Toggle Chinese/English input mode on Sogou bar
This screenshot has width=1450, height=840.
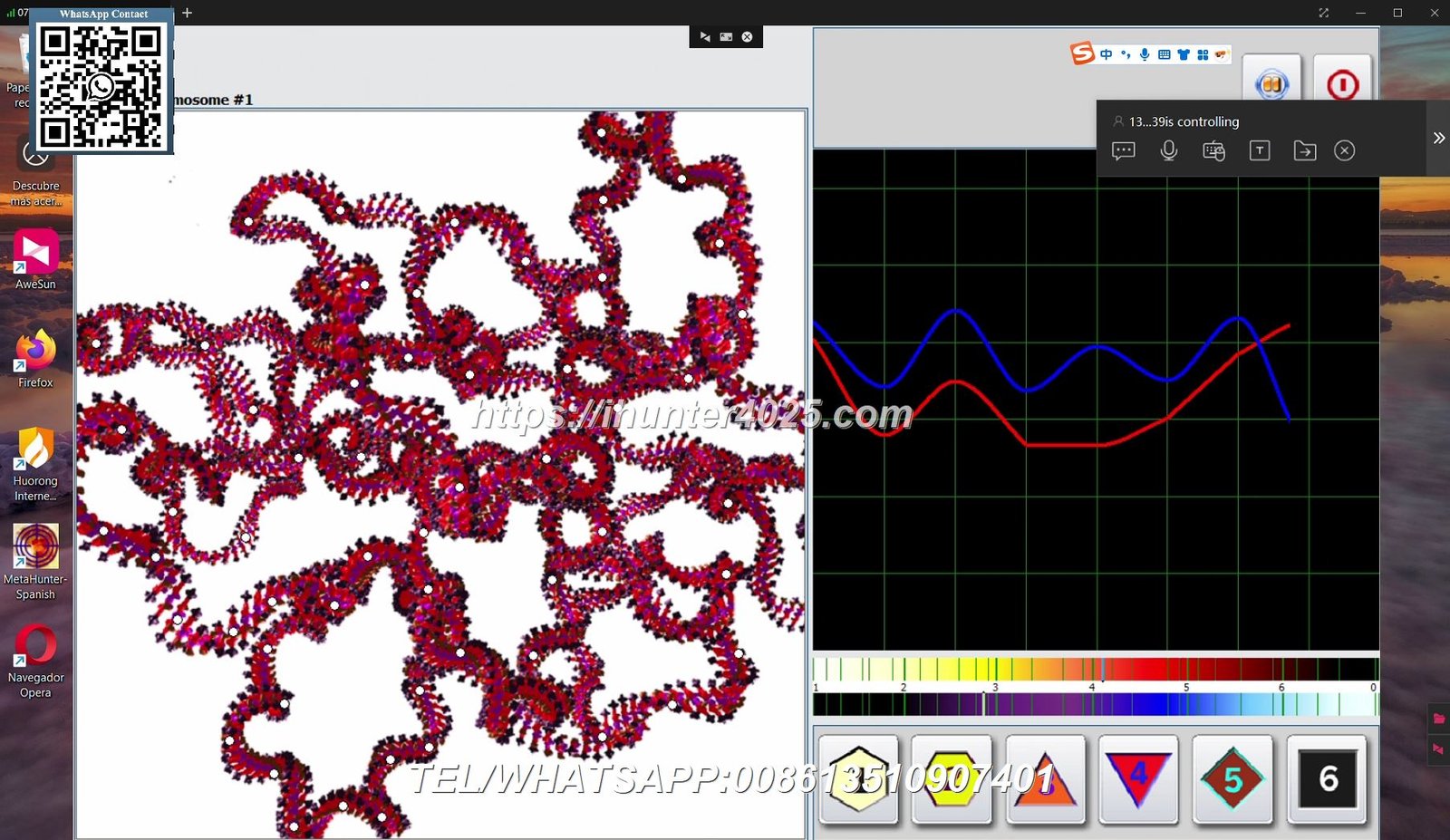pos(1106,53)
